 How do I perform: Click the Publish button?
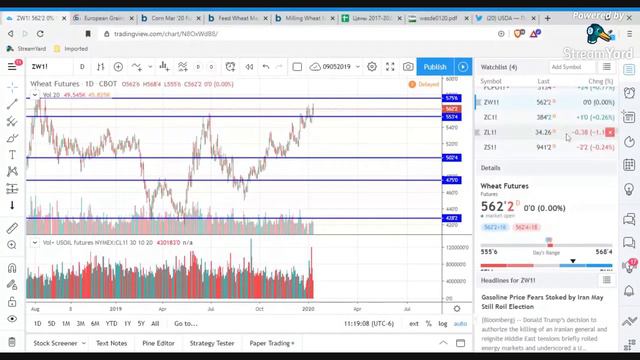[435, 67]
